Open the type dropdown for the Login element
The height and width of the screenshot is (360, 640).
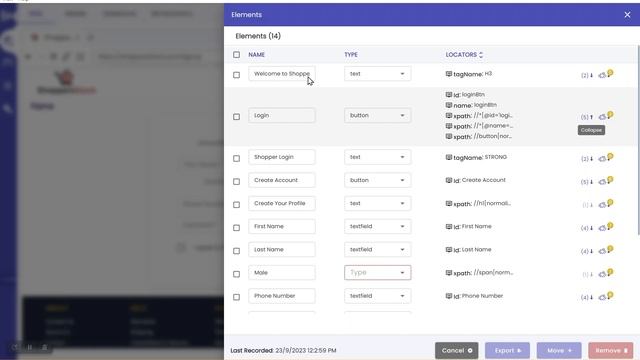[378, 116]
